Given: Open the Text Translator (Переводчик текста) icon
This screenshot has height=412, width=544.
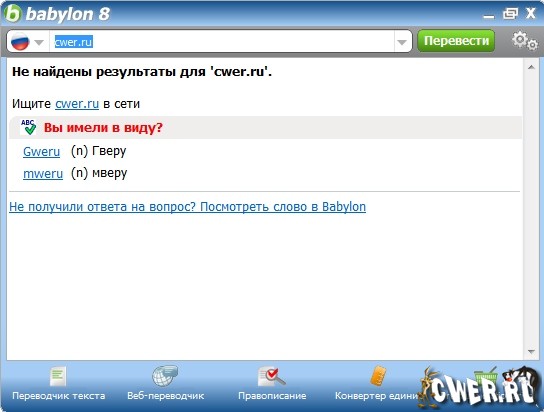Looking at the screenshot, I should click(x=58, y=377).
